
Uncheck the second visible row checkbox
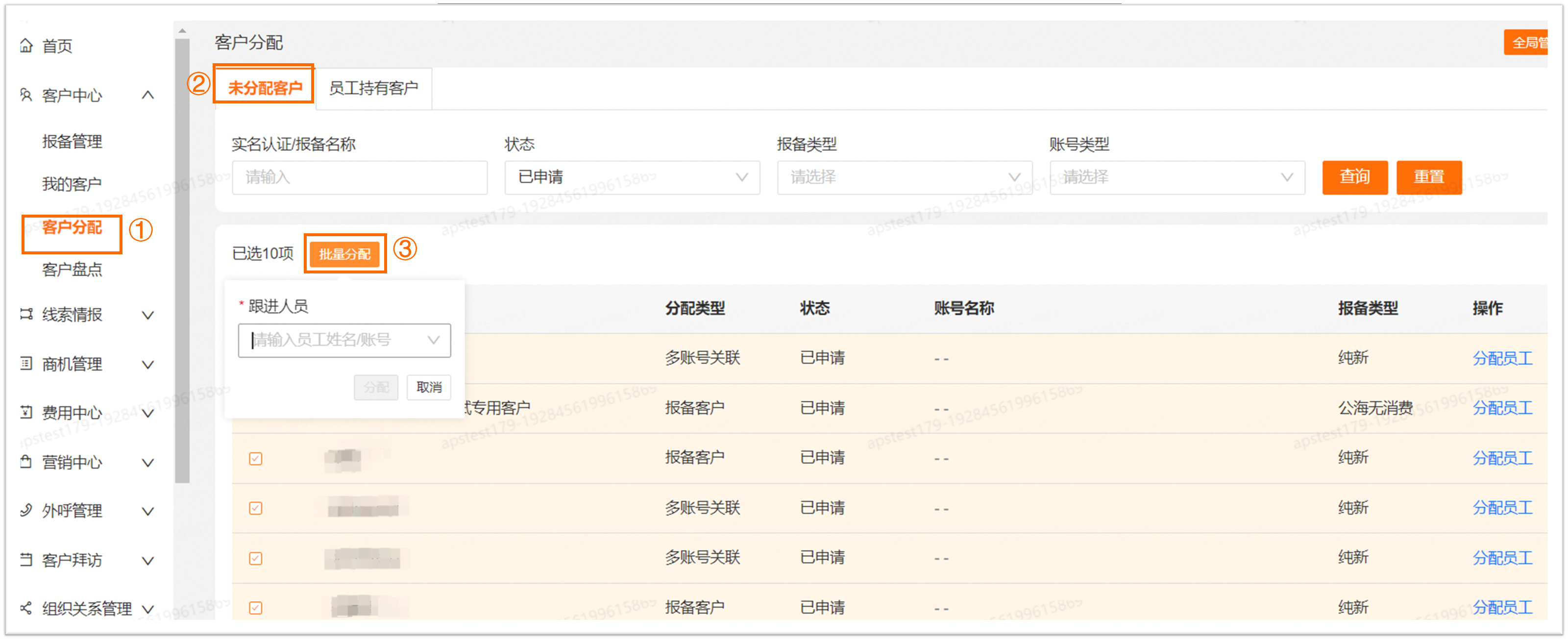[x=256, y=508]
